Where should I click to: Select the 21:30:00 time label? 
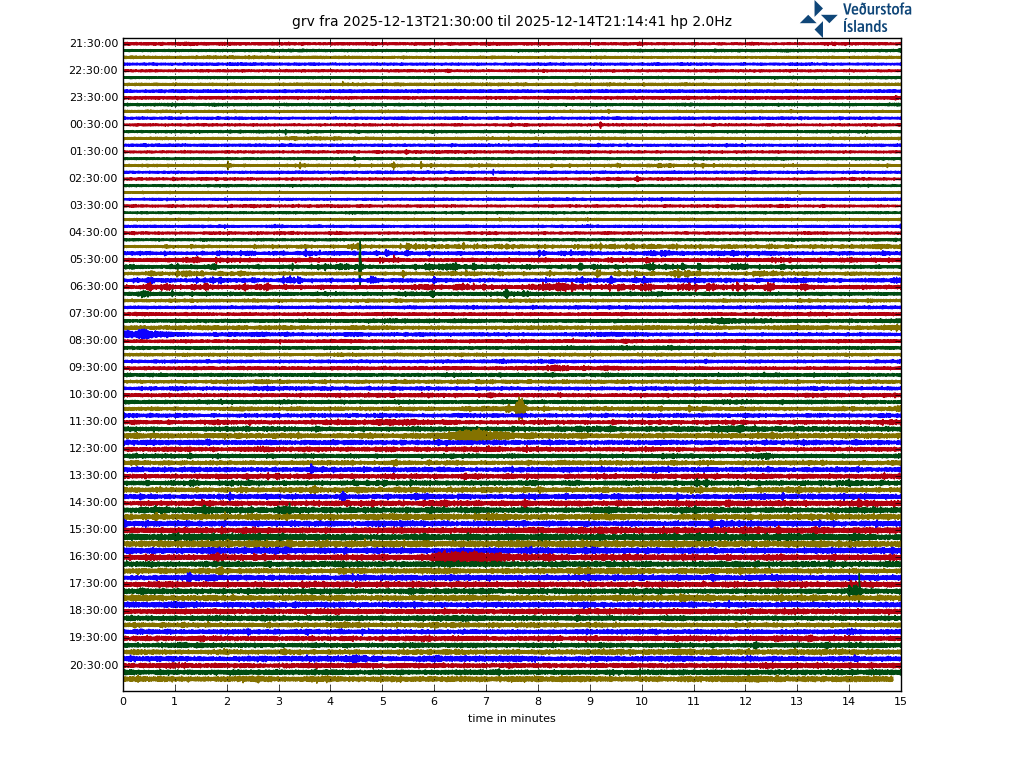[94, 44]
